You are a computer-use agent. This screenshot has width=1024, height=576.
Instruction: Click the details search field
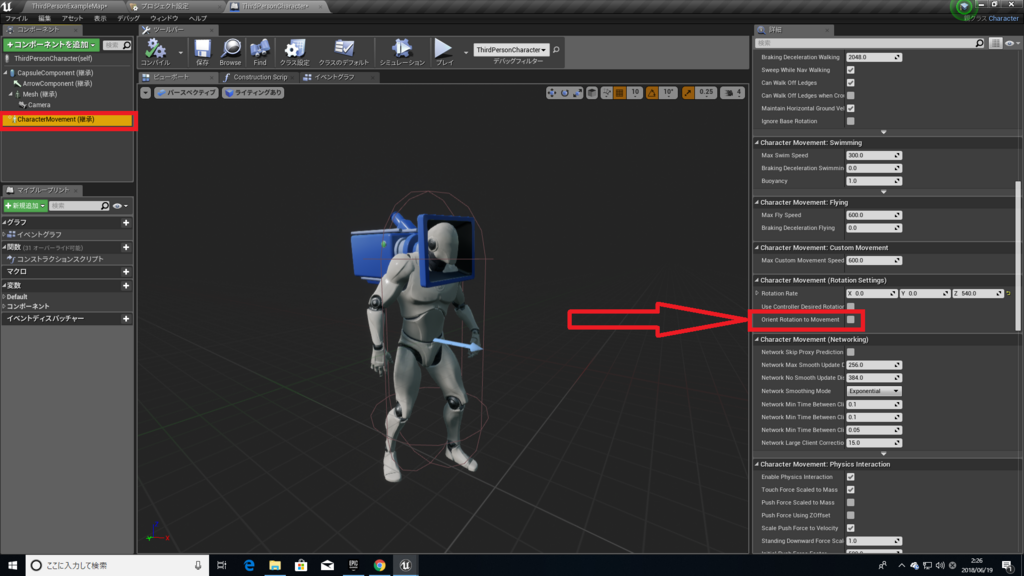[869, 43]
